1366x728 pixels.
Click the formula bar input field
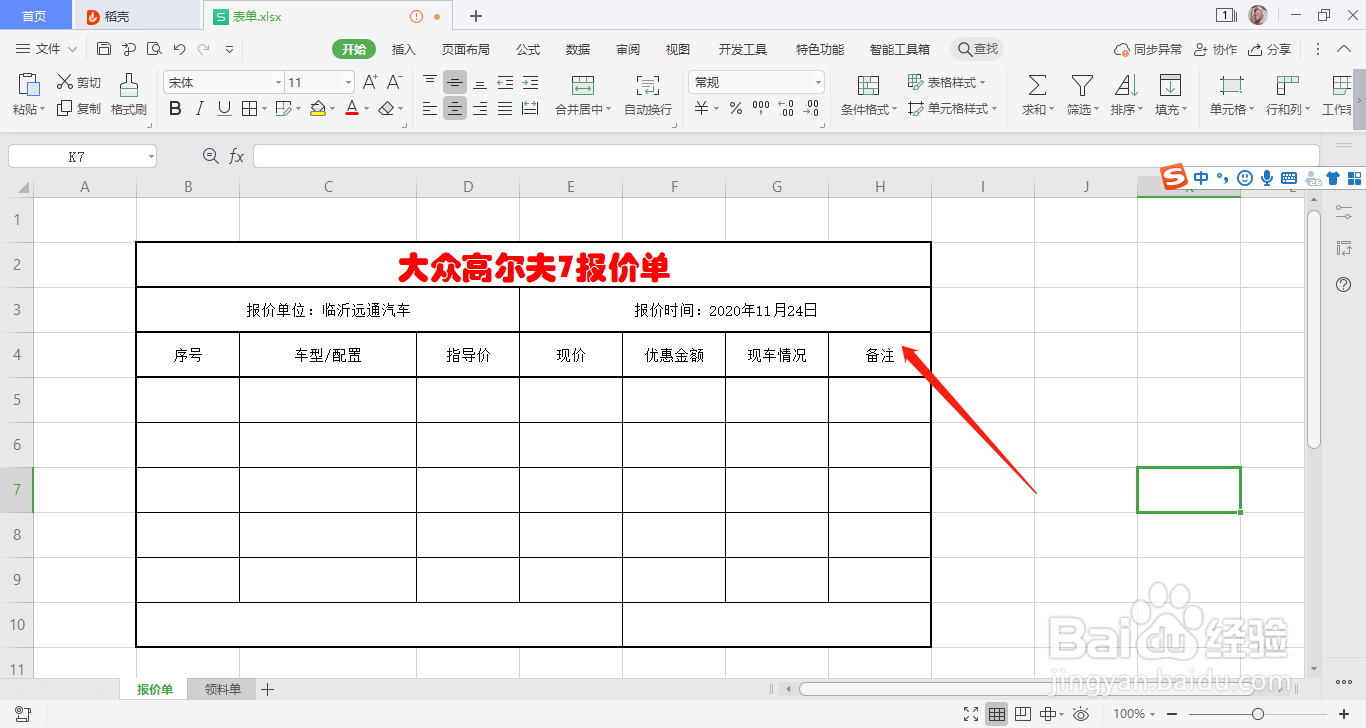(786, 156)
